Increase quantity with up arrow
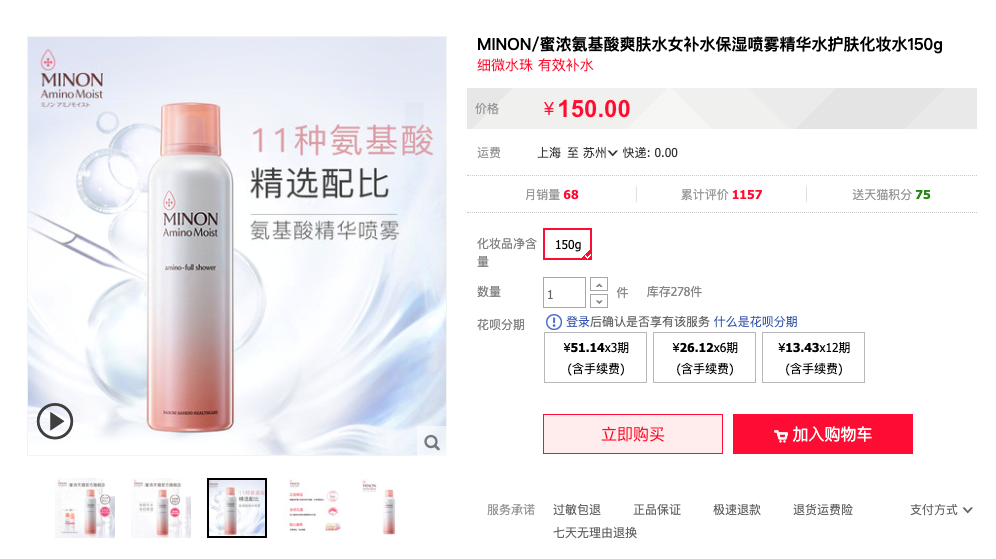996x559 pixels. coord(599,285)
